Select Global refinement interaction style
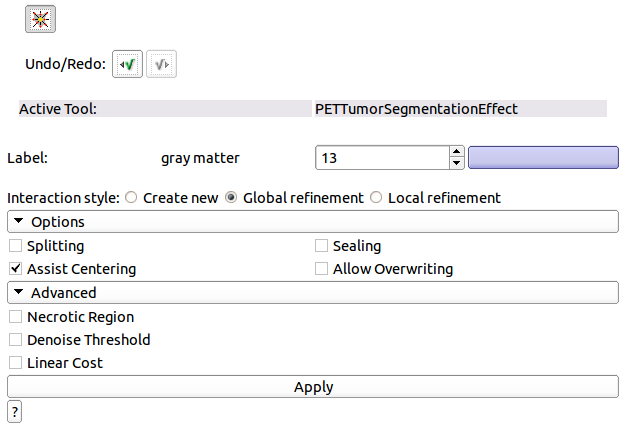 [232, 198]
